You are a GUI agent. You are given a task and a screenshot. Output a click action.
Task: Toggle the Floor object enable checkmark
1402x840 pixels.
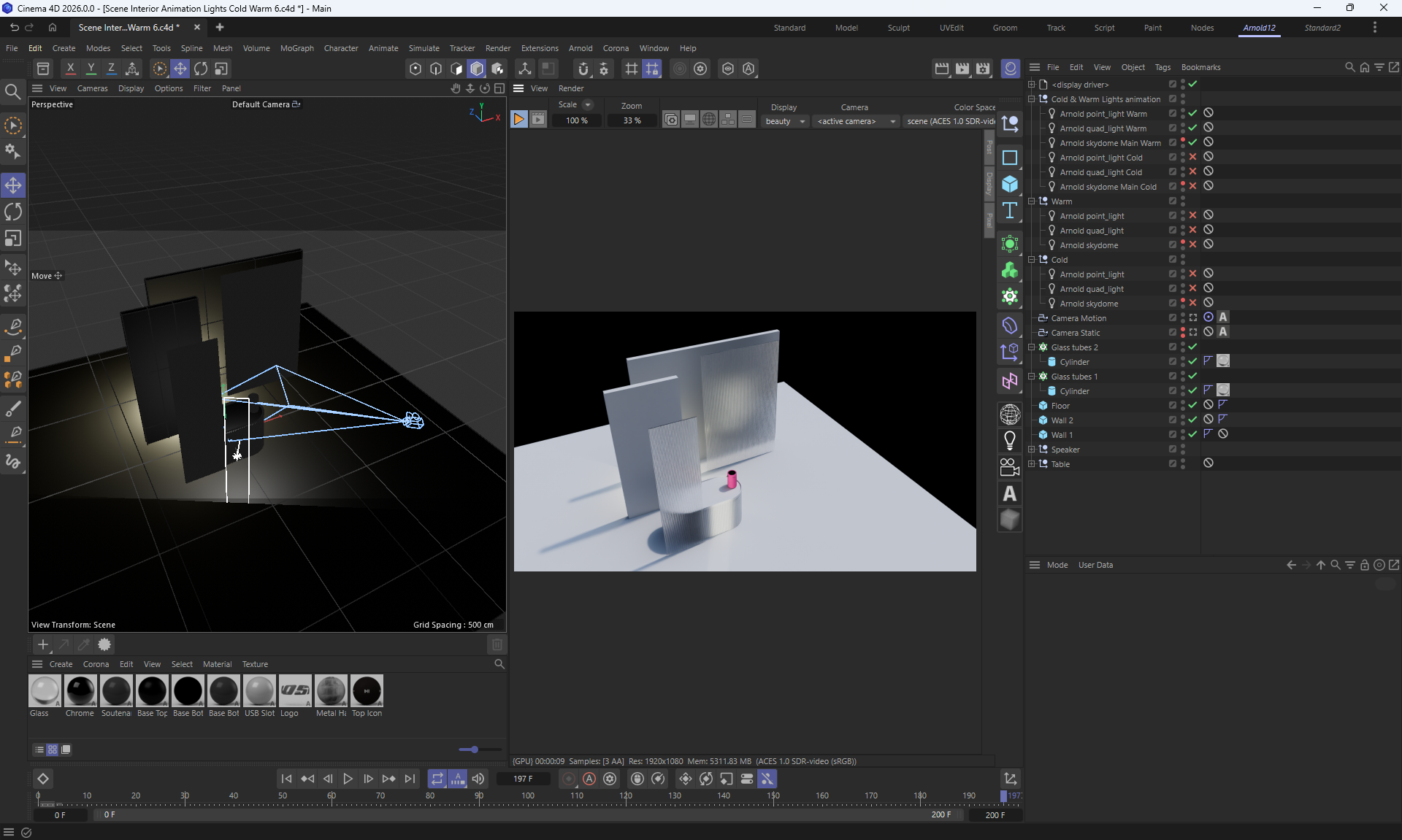coord(1192,405)
